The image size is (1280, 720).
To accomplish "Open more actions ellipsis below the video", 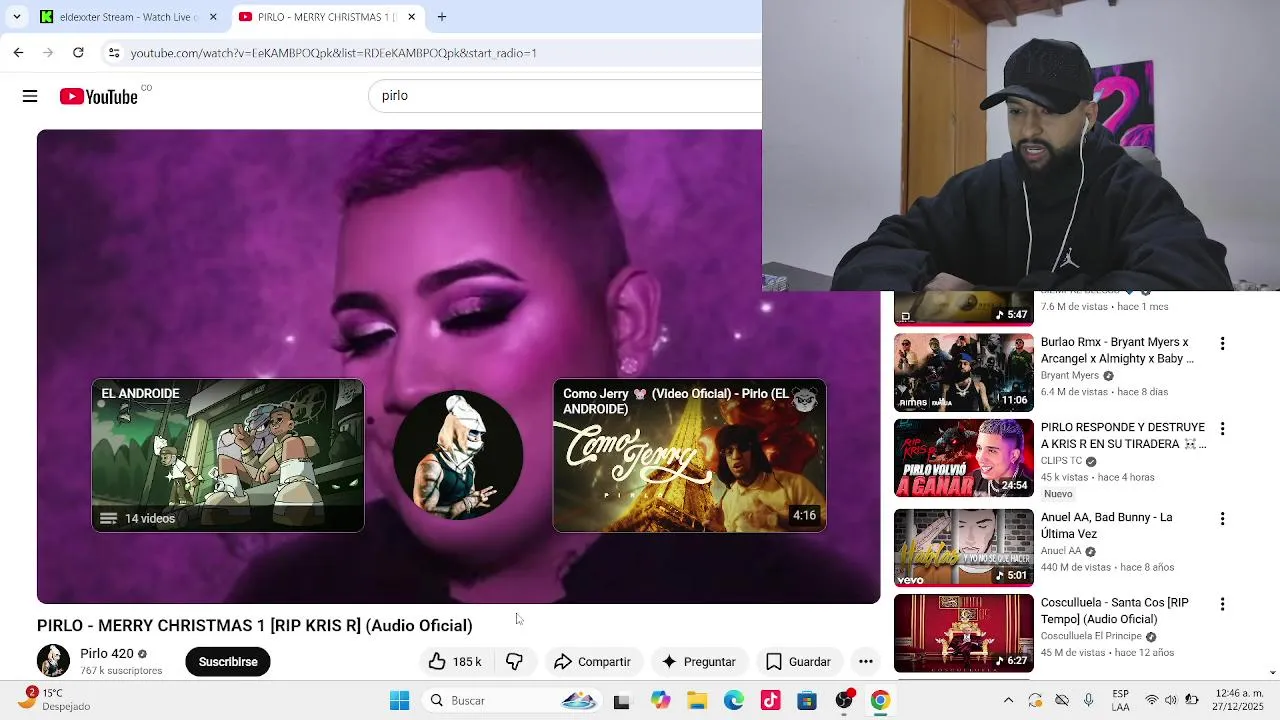I will point(866,662).
